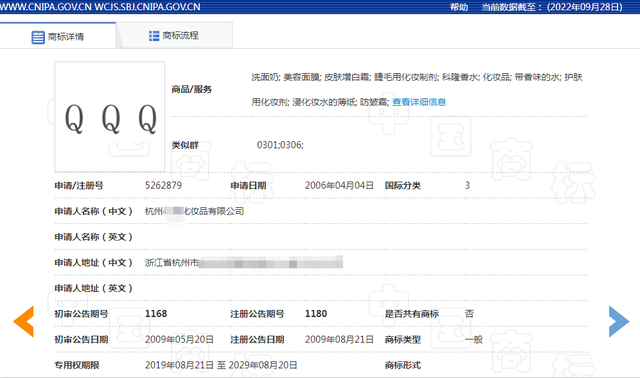This screenshot has width=640, height=378.
Task: Select registration announcement number 1180
Action: [x=316, y=314]
